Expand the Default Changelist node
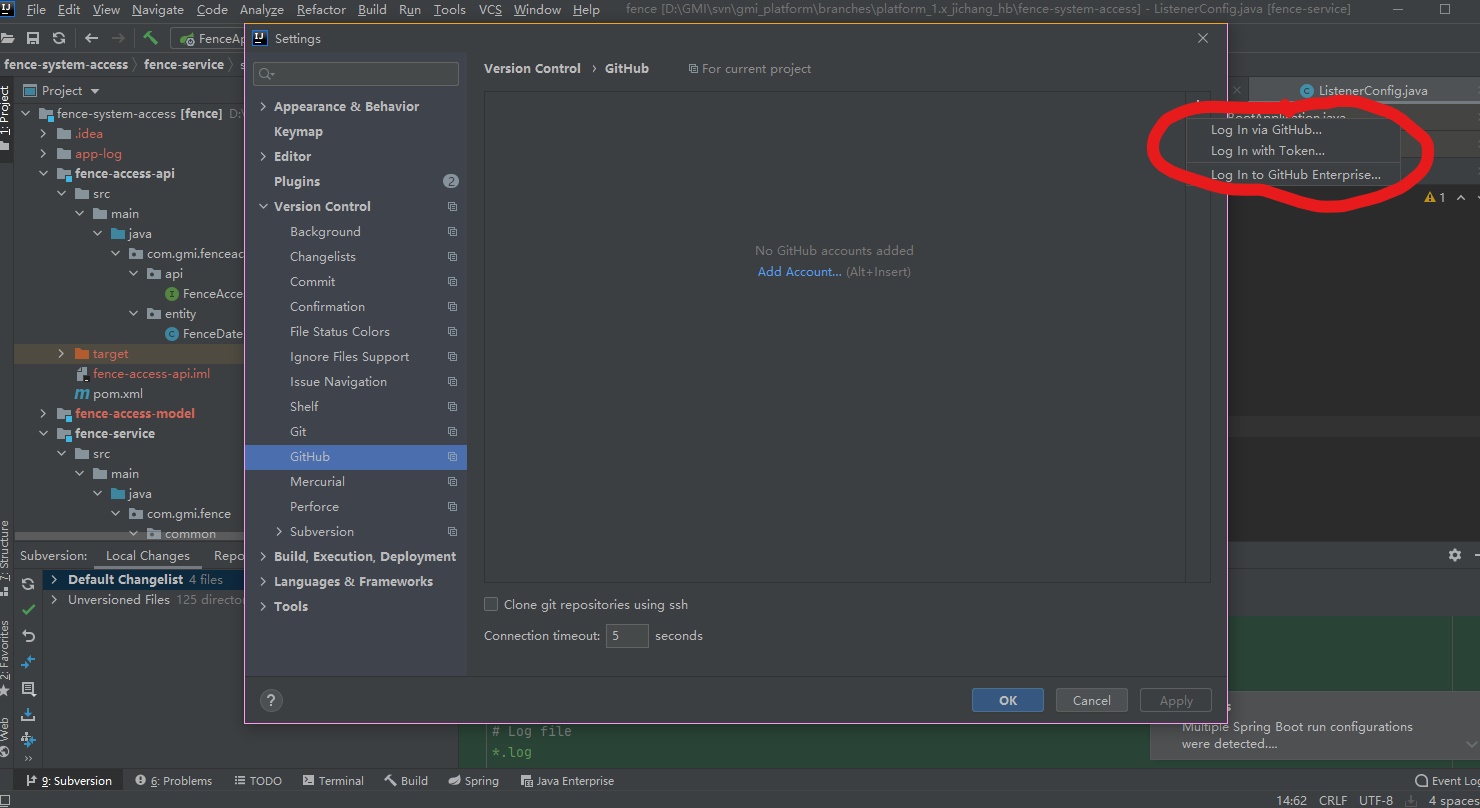Viewport: 1480px width, 808px height. [x=54, y=579]
